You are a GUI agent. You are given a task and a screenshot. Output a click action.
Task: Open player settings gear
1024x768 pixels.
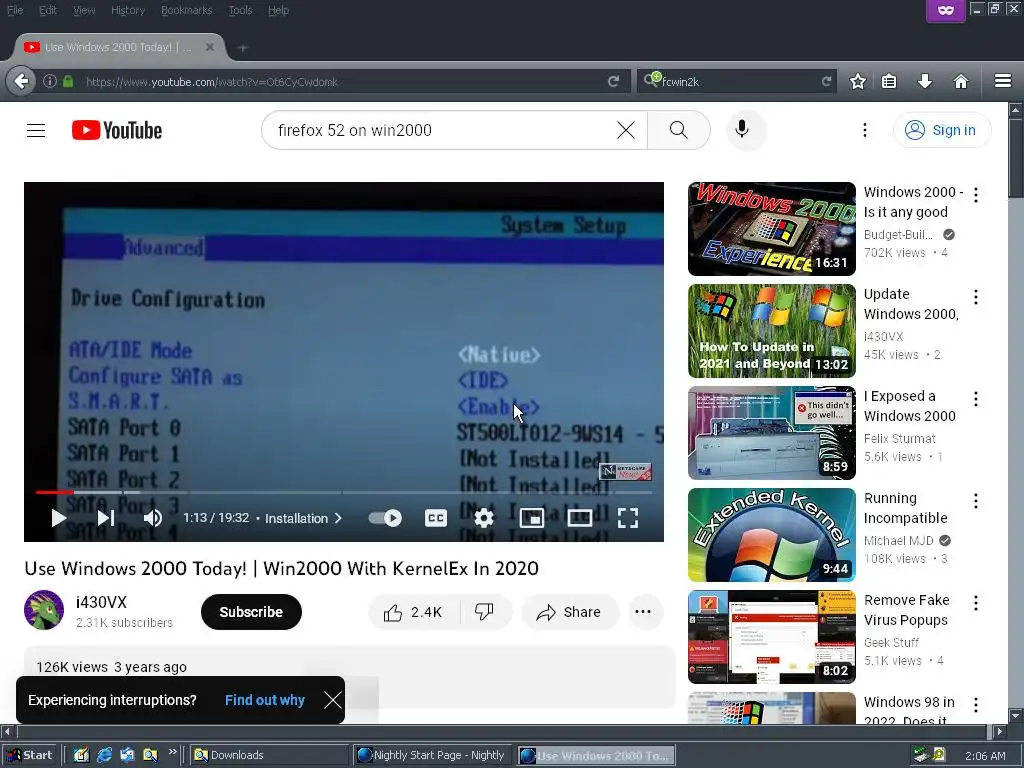click(484, 518)
